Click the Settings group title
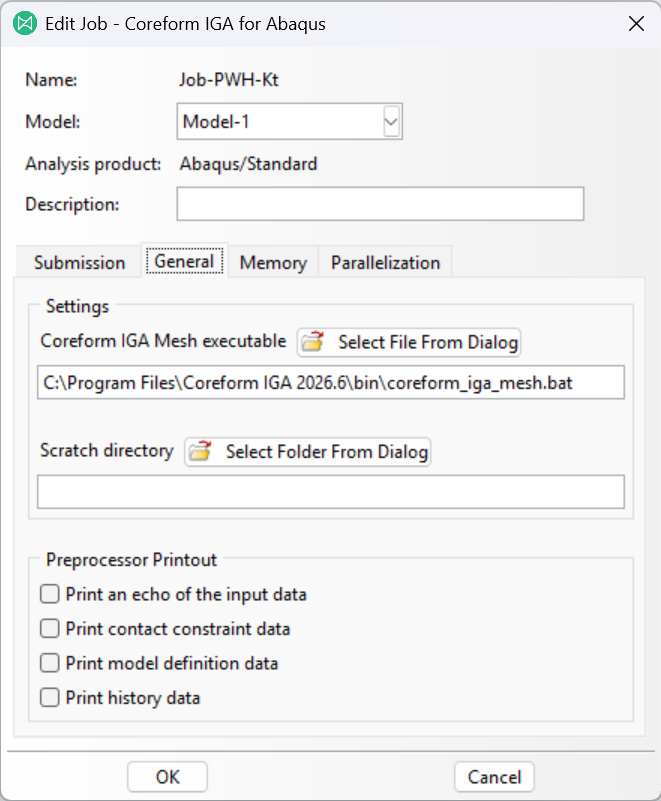 point(78,307)
